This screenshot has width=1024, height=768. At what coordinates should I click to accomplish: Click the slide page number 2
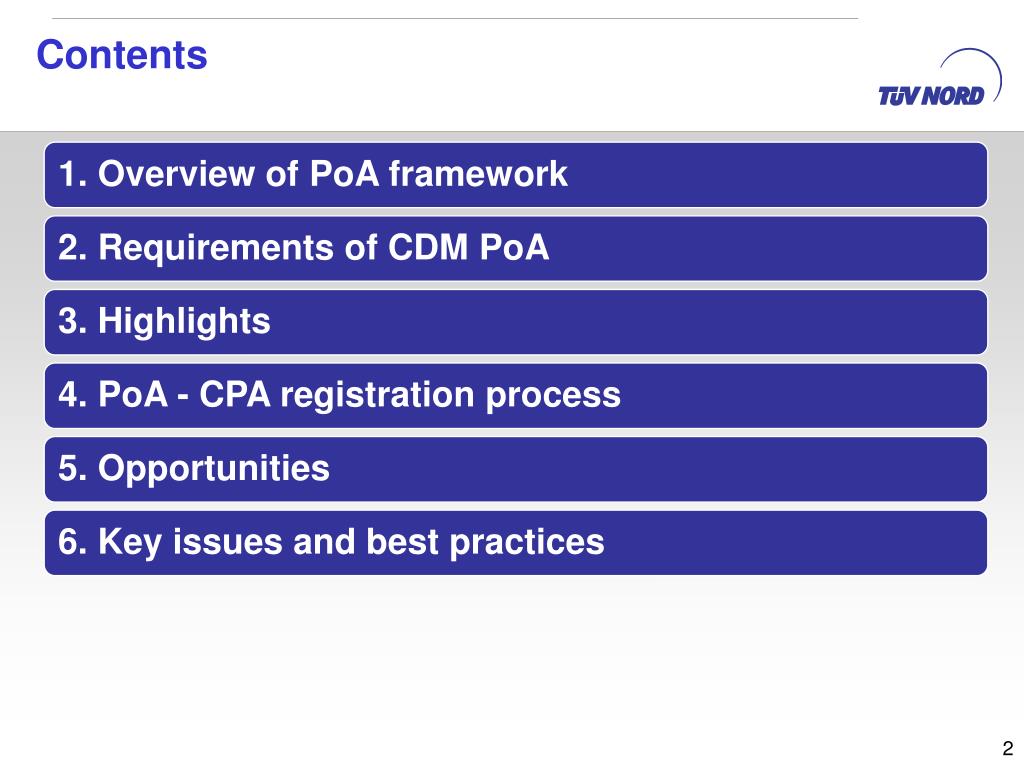coord(1008,748)
